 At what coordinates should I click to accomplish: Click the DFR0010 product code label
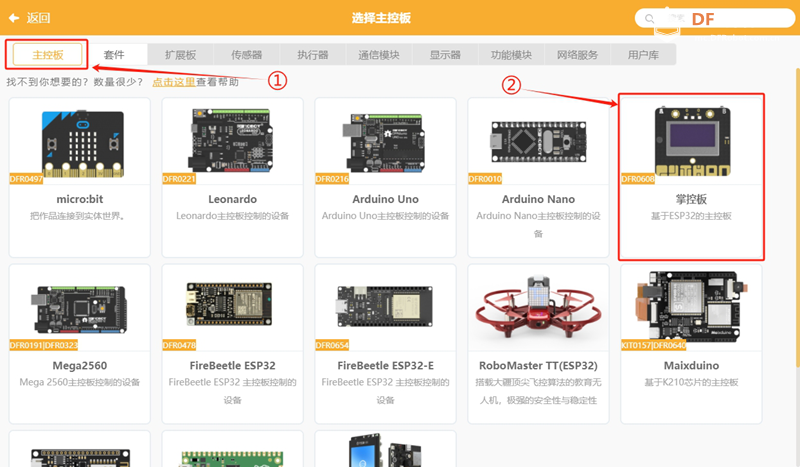point(485,179)
